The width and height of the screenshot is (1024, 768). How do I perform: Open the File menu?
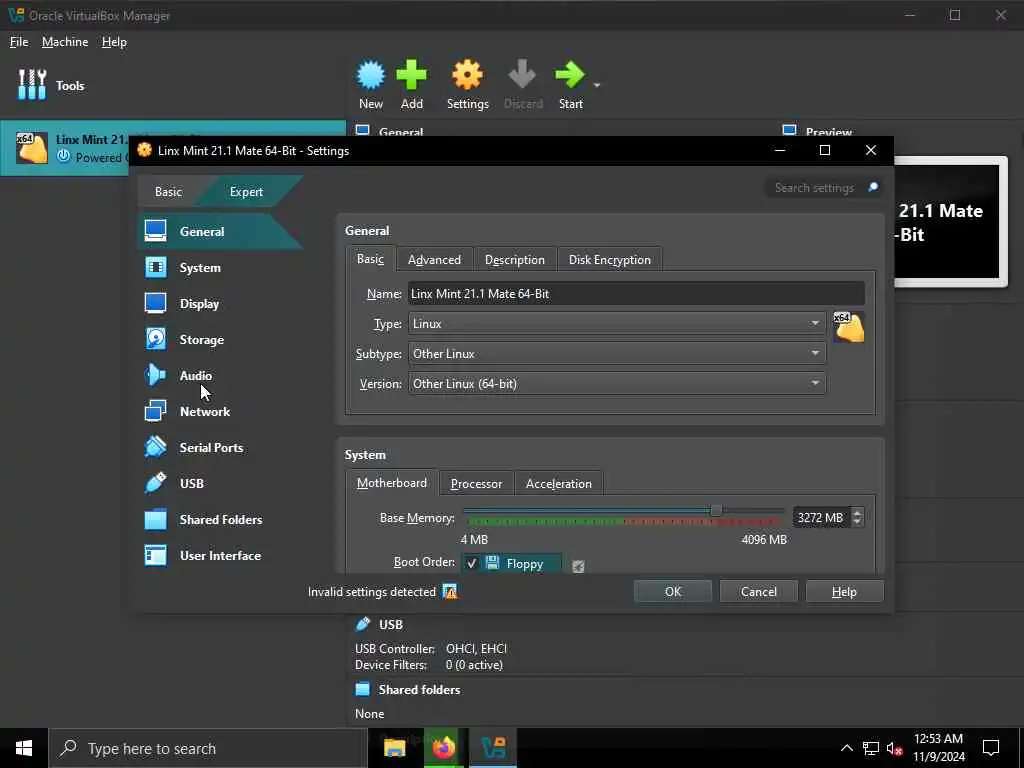(19, 42)
